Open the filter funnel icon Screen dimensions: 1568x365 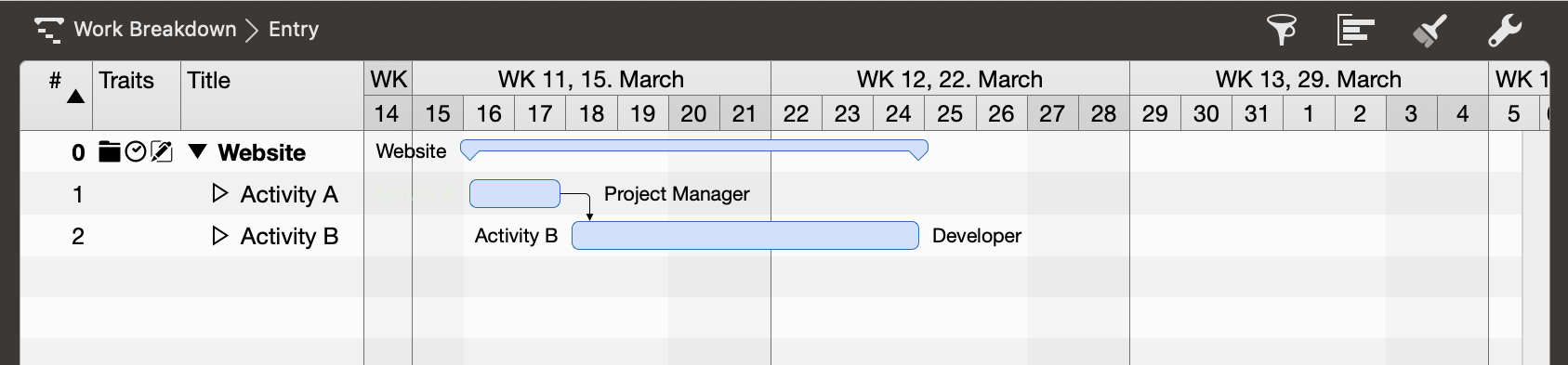(1282, 30)
